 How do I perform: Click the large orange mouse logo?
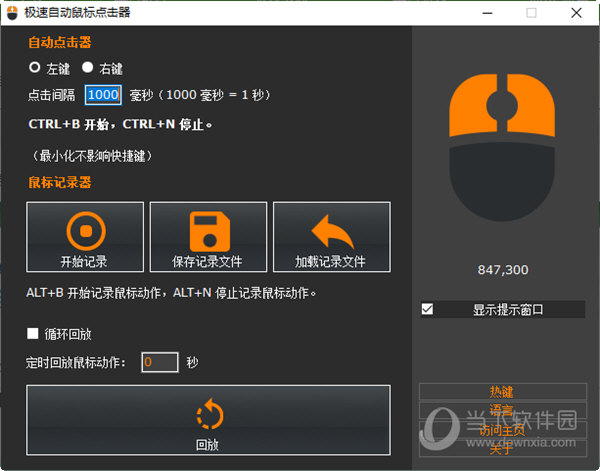click(x=502, y=147)
